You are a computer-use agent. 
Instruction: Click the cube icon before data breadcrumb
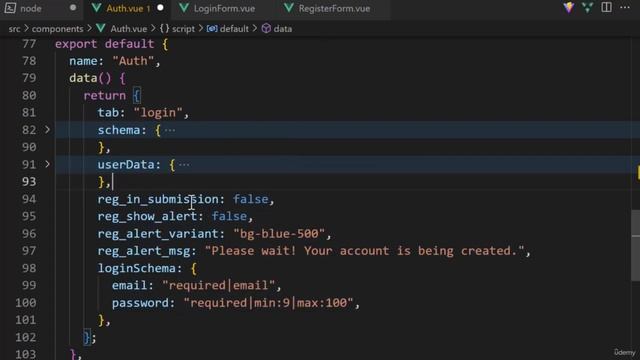point(266,29)
